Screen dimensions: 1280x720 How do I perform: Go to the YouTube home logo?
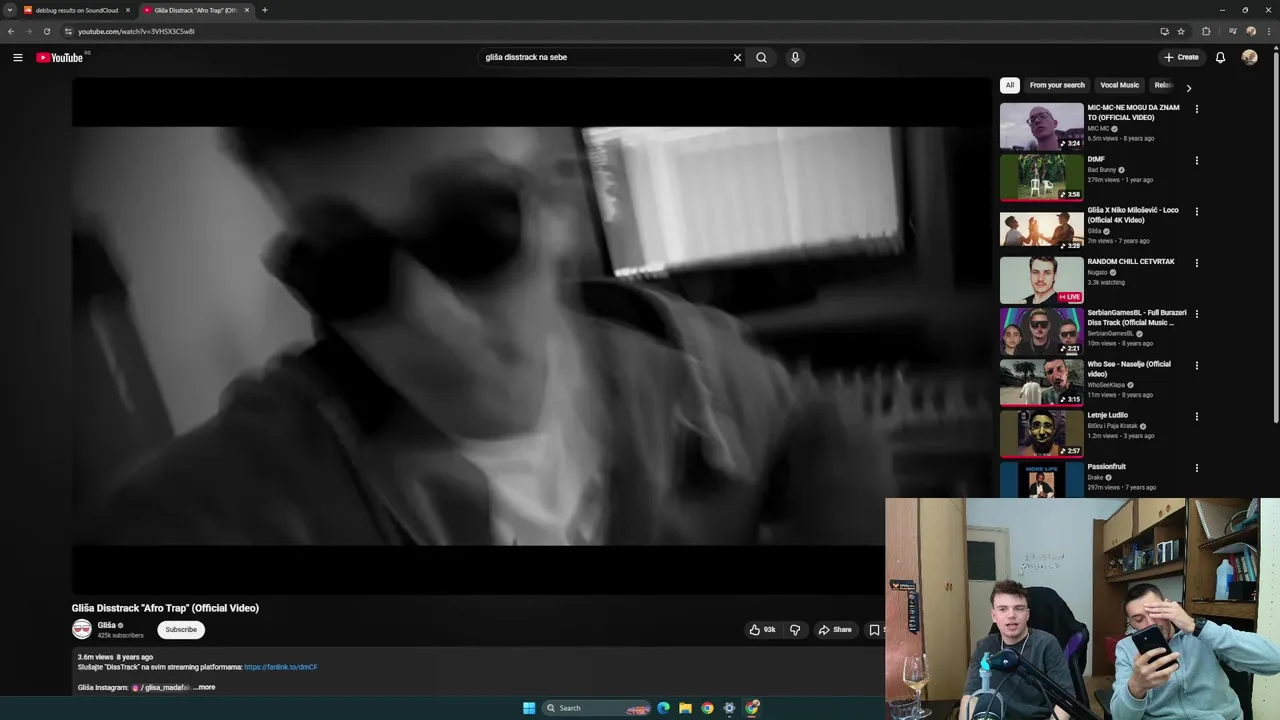click(60, 57)
